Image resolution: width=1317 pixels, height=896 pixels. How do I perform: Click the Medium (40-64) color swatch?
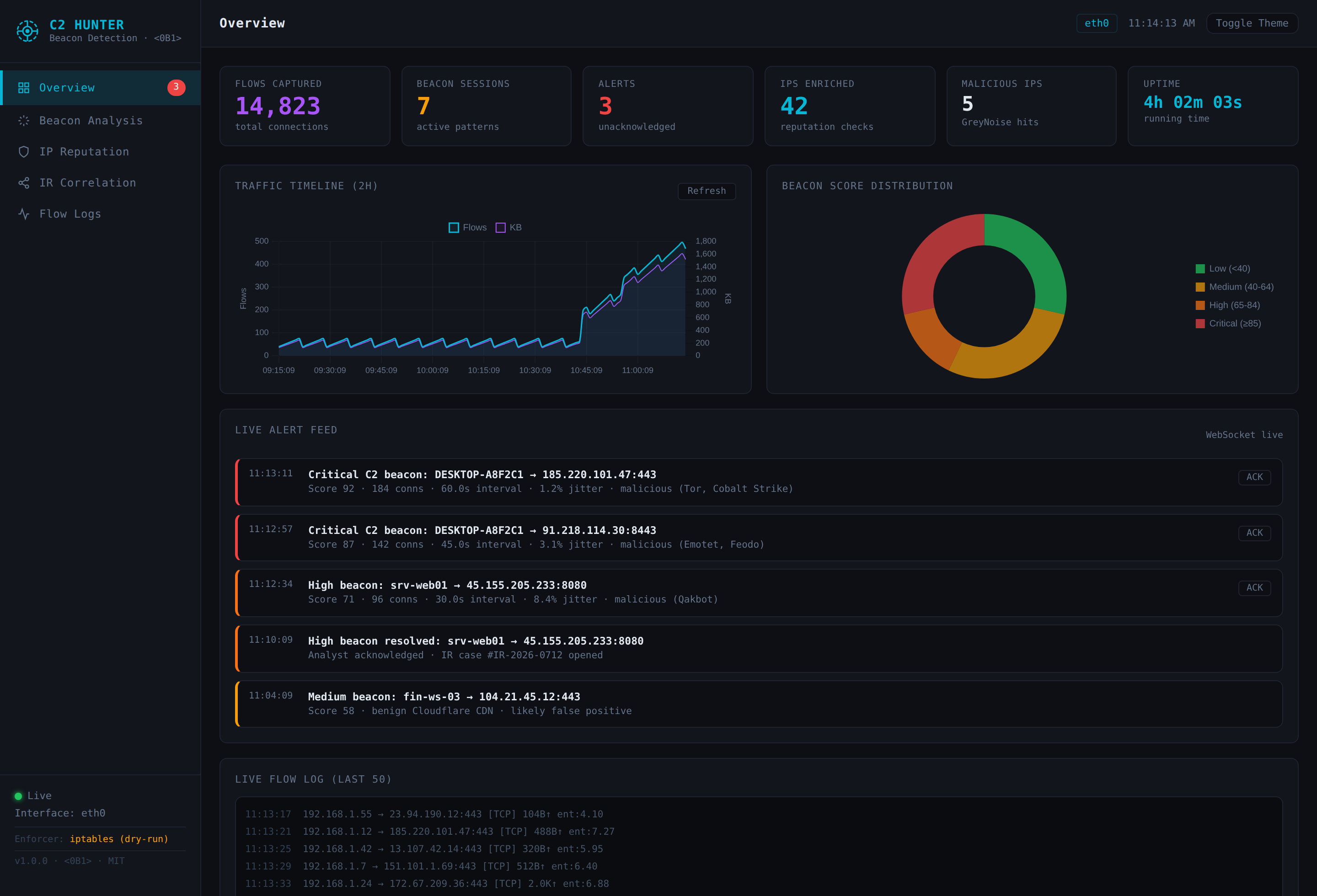(1199, 287)
